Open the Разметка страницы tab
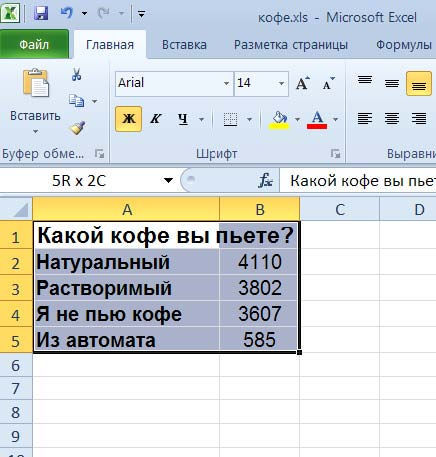 click(x=291, y=45)
